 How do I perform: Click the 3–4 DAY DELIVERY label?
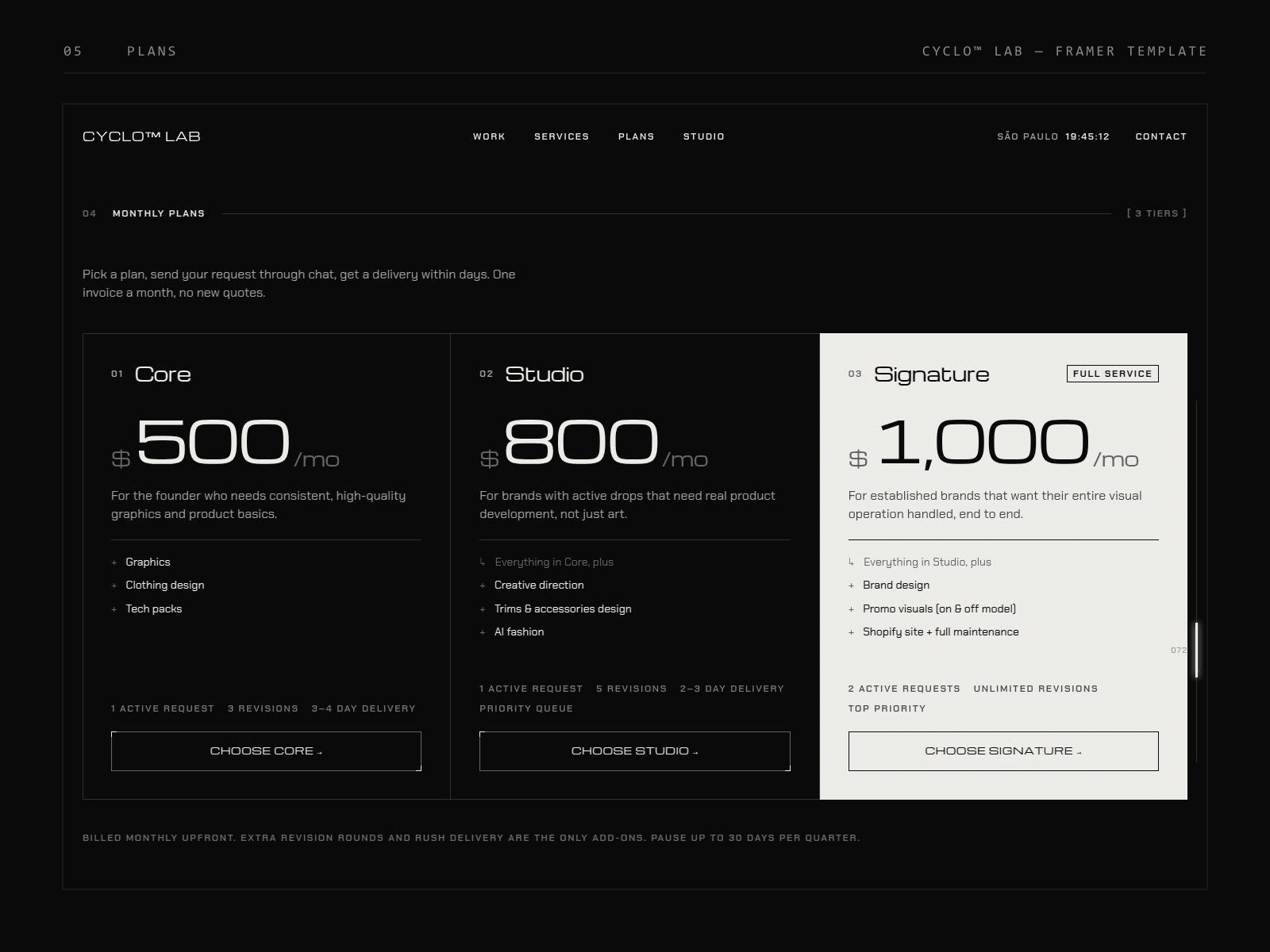(364, 708)
